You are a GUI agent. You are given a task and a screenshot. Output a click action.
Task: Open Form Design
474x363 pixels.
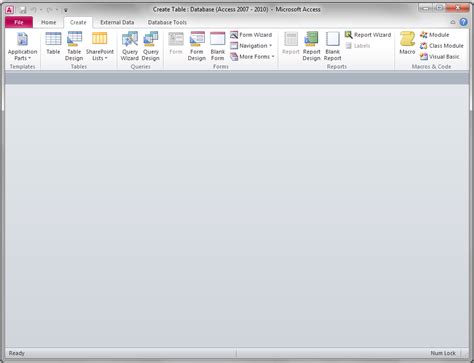197,46
